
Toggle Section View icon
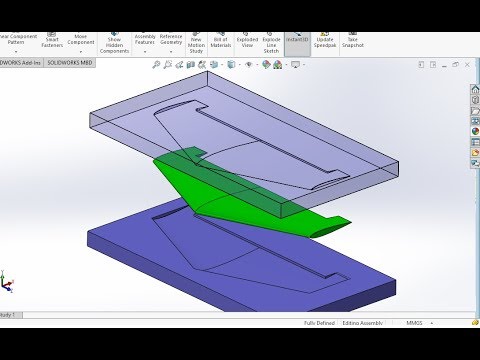(191, 65)
